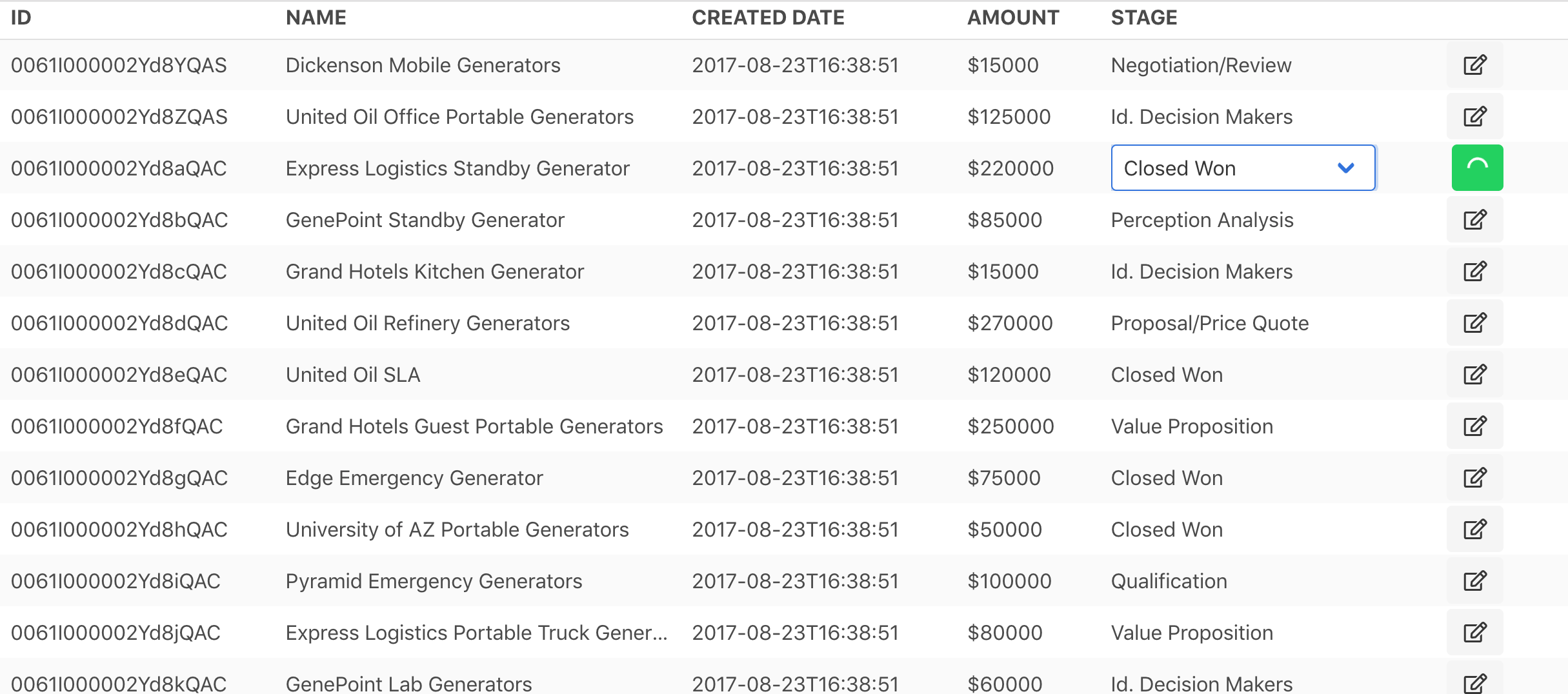The width and height of the screenshot is (1568, 694).
Task: Edit the GenePoint Standby Generator row
Action: click(x=1474, y=220)
